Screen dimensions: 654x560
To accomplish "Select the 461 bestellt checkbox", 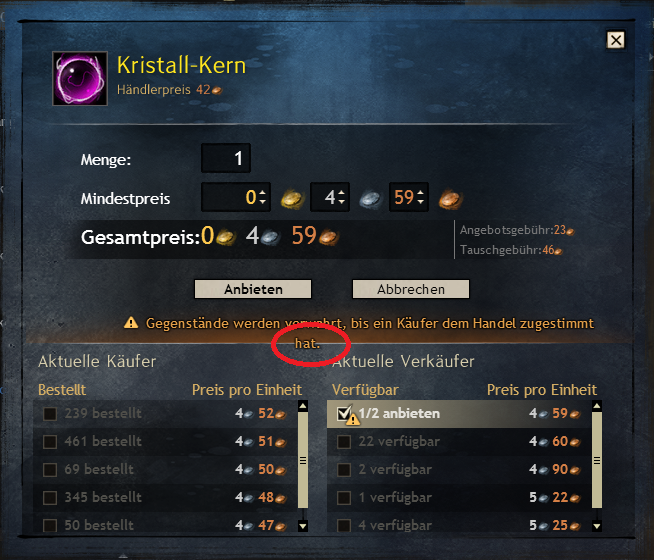I will point(50,442).
